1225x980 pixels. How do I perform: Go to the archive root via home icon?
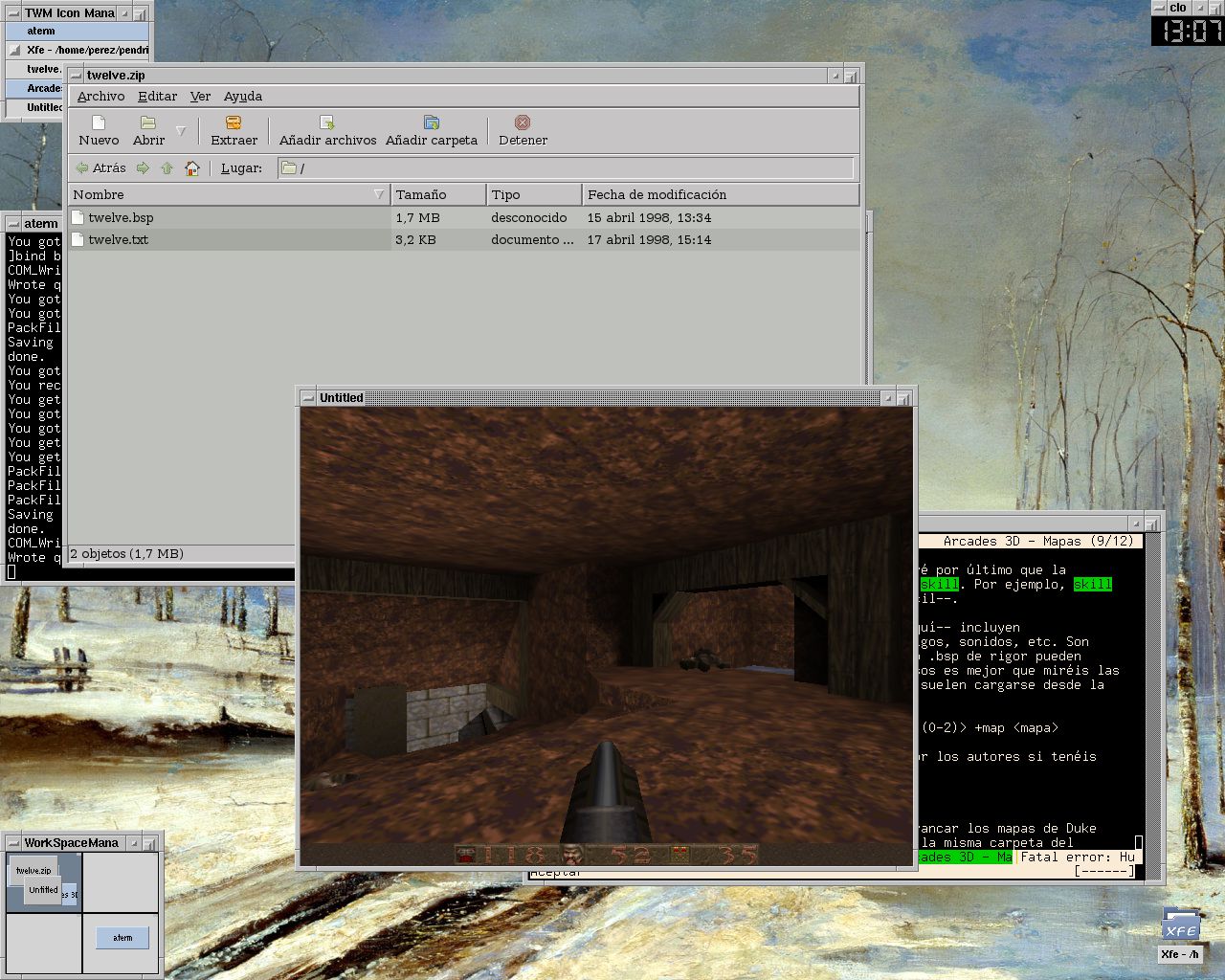(x=192, y=168)
